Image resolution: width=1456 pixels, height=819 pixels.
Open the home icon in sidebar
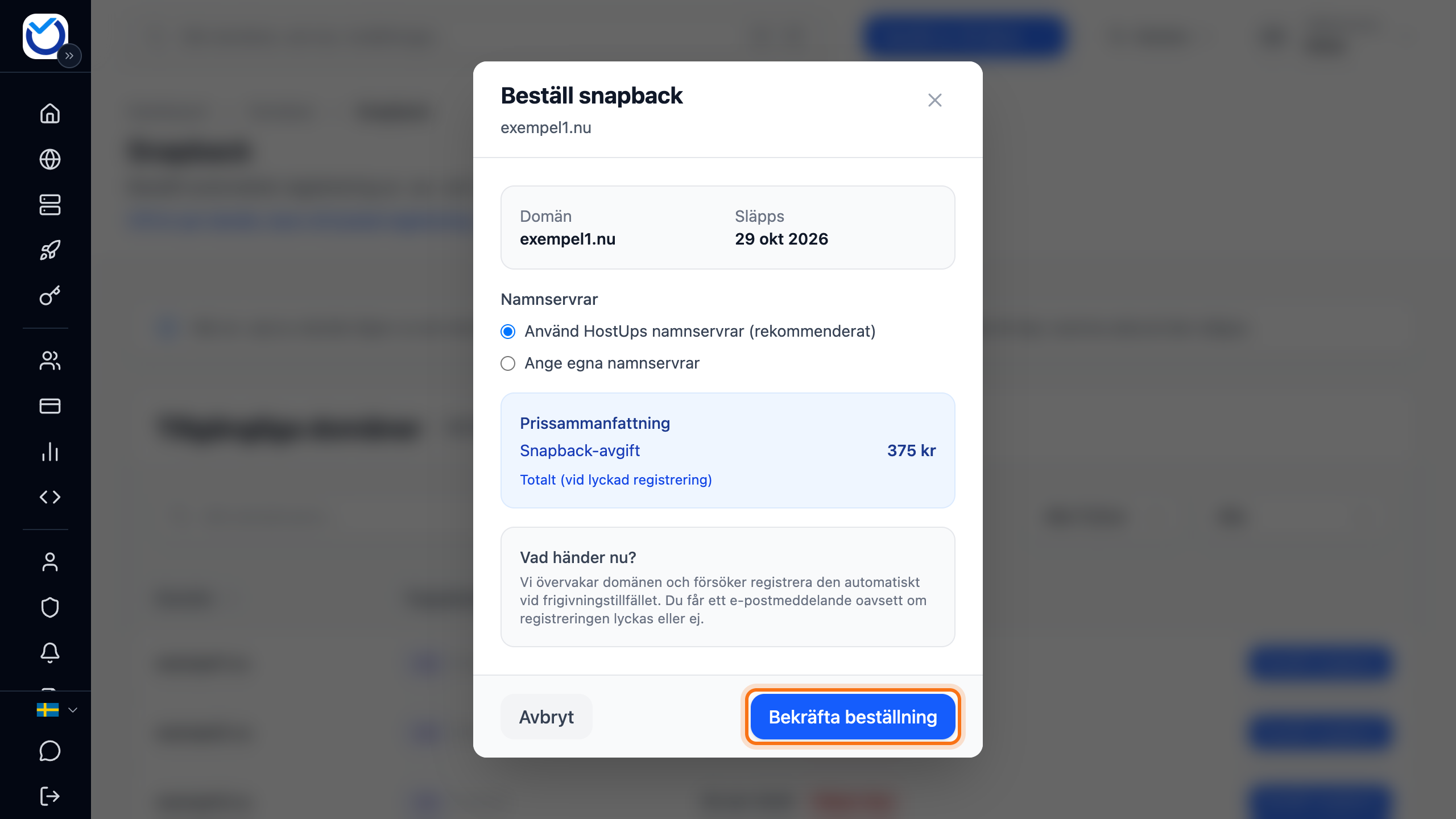pyautogui.click(x=50, y=113)
